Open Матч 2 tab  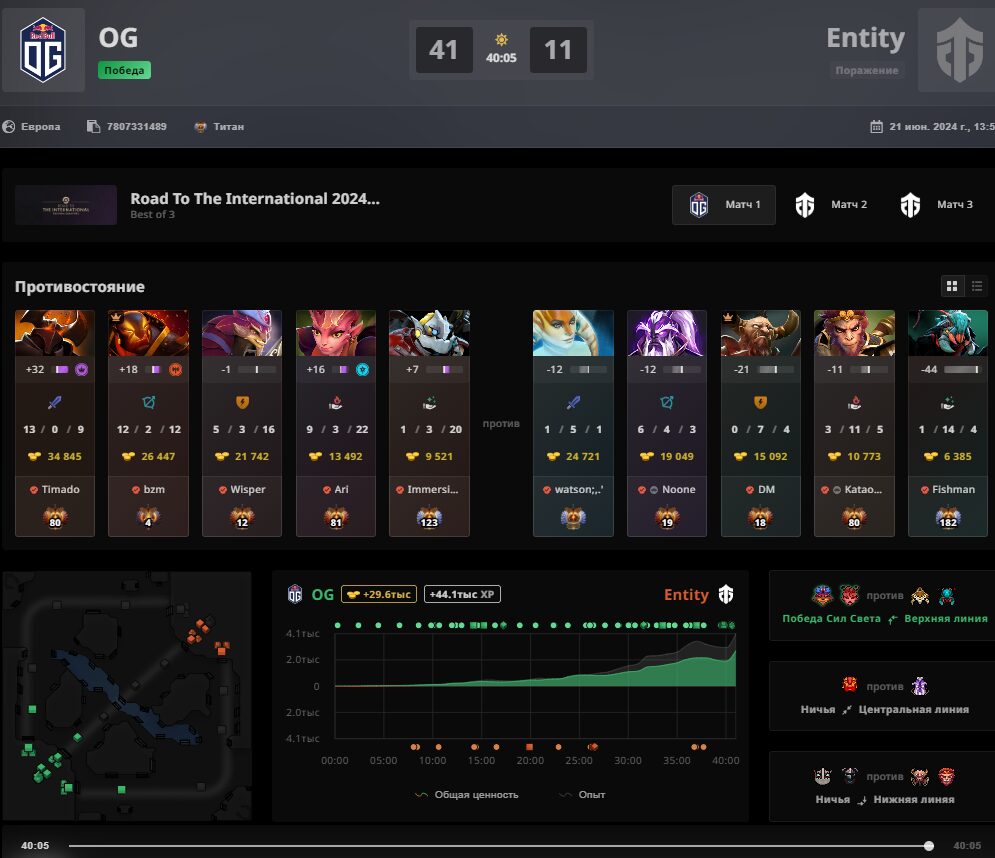pos(831,205)
